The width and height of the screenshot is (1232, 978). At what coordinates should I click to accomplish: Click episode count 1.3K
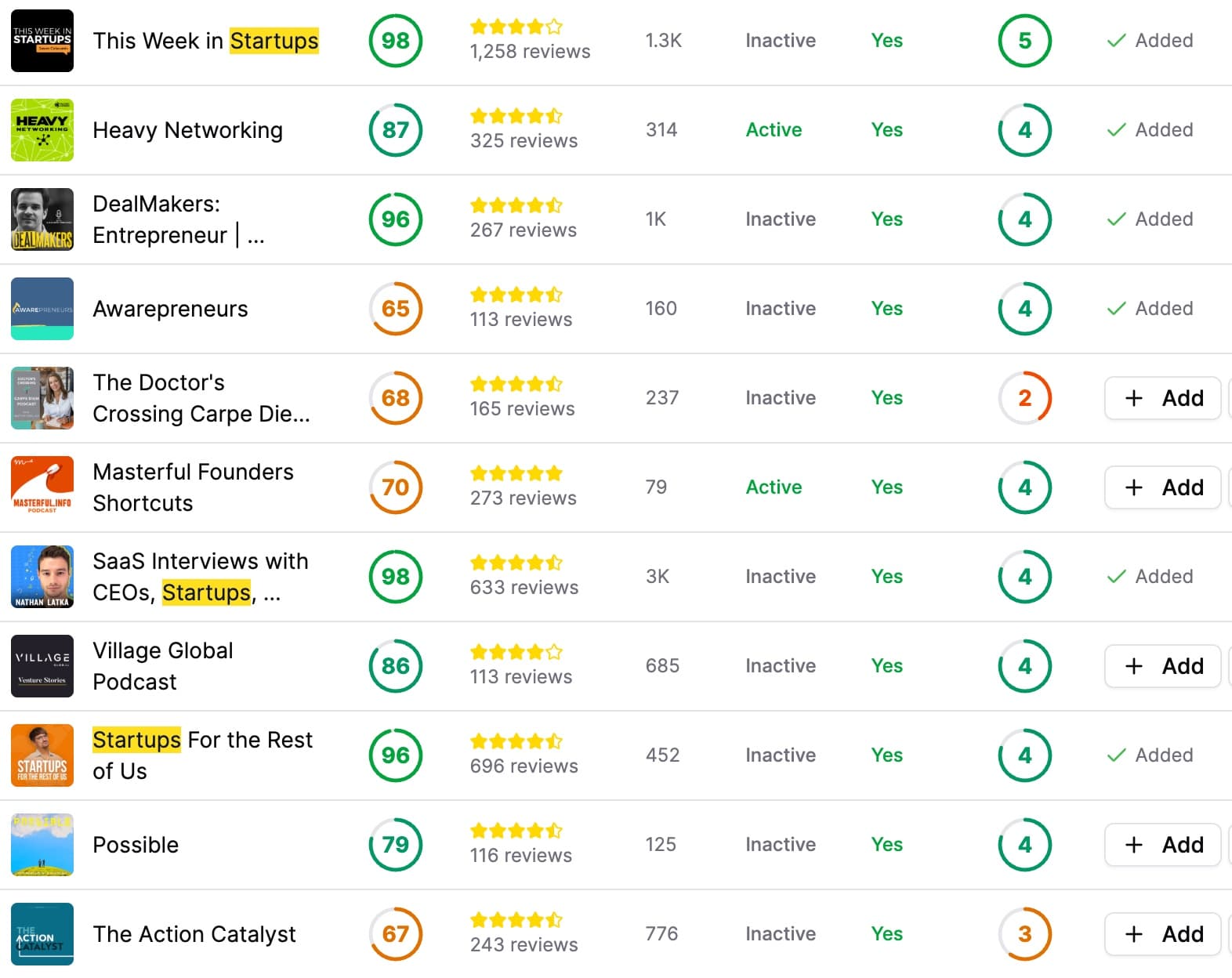[x=664, y=41]
